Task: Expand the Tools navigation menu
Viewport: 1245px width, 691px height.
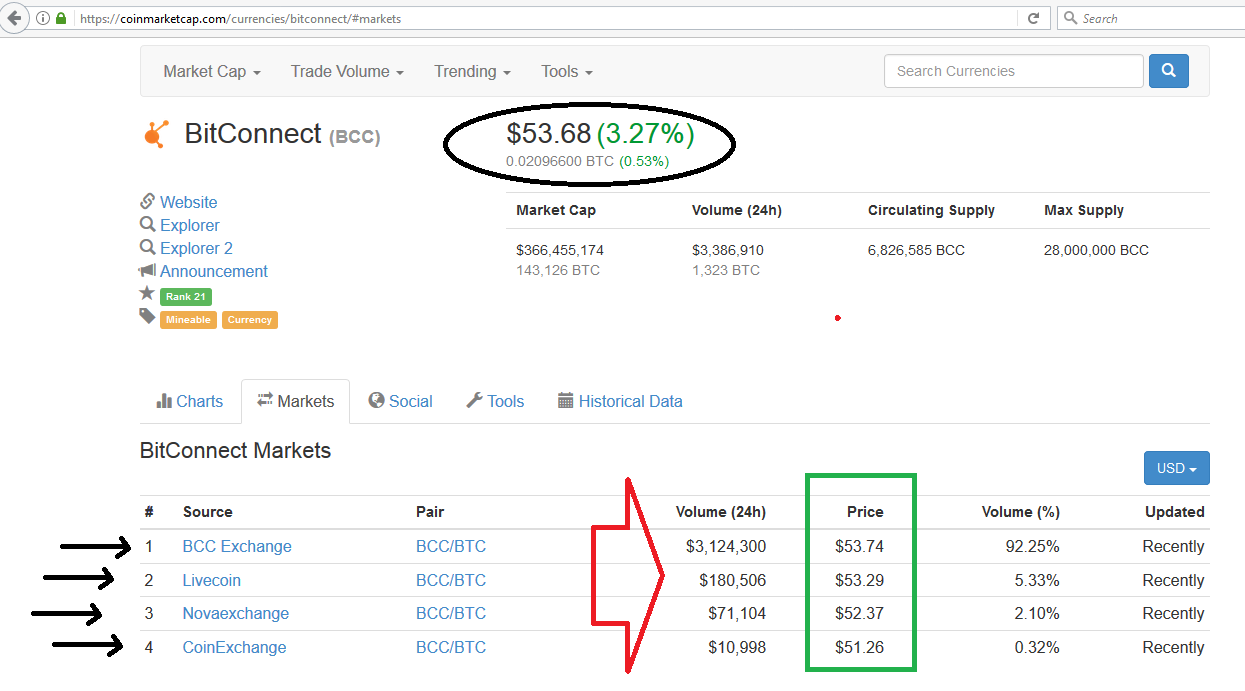Action: (567, 71)
